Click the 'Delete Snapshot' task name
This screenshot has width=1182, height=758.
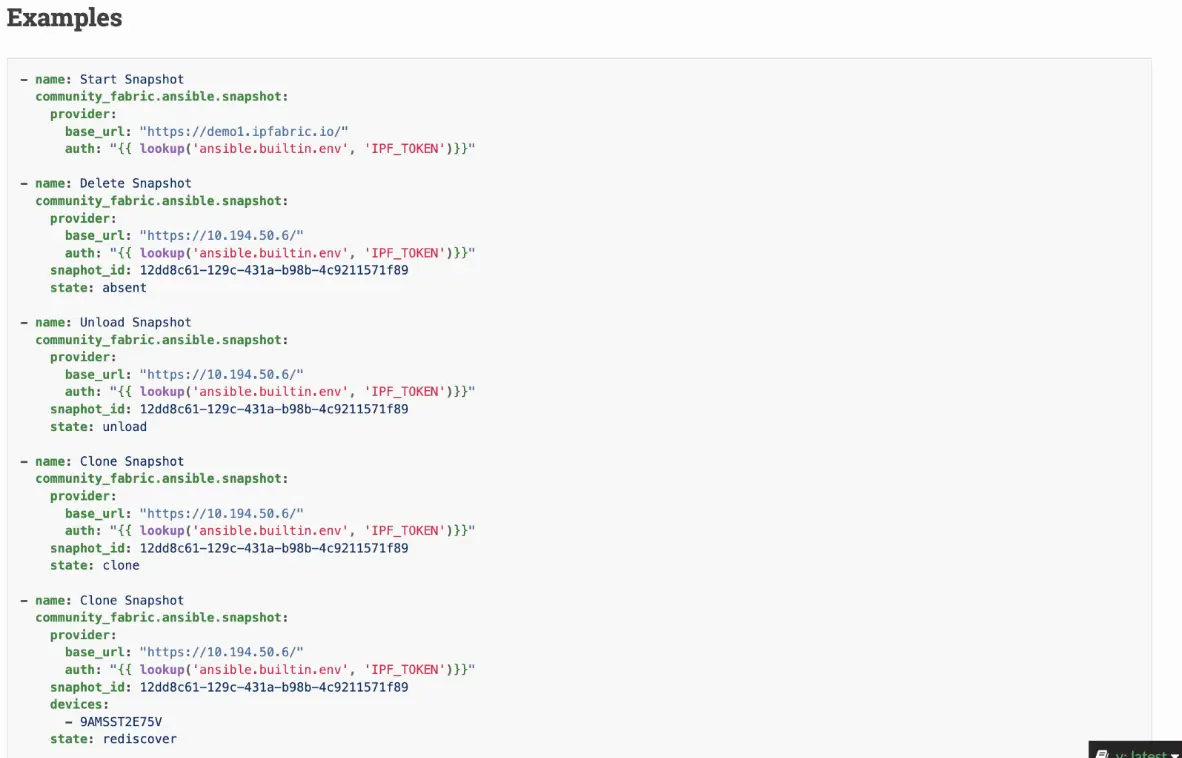click(136, 183)
